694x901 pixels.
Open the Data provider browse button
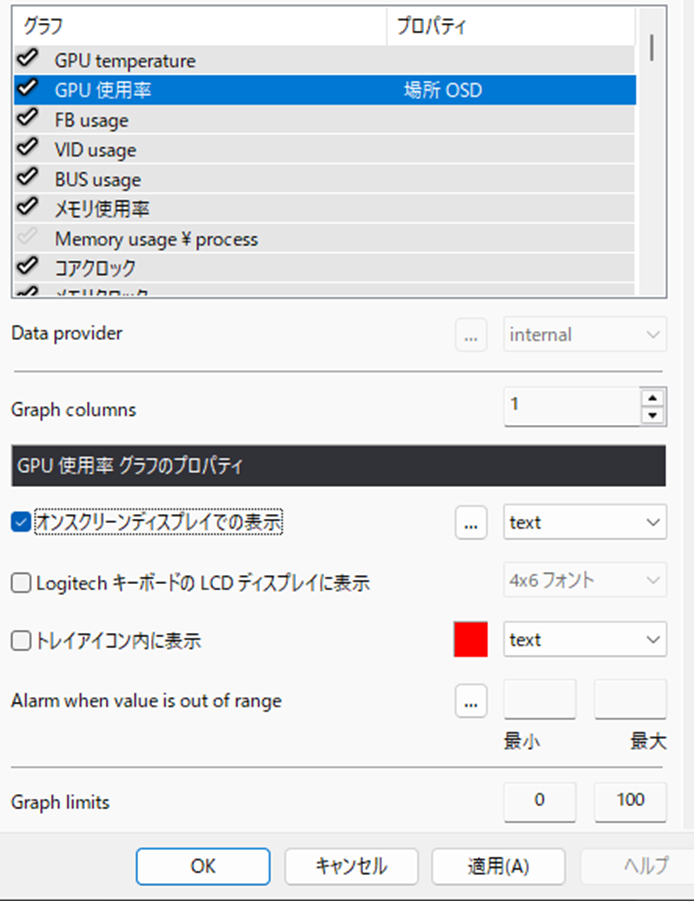[471, 334]
